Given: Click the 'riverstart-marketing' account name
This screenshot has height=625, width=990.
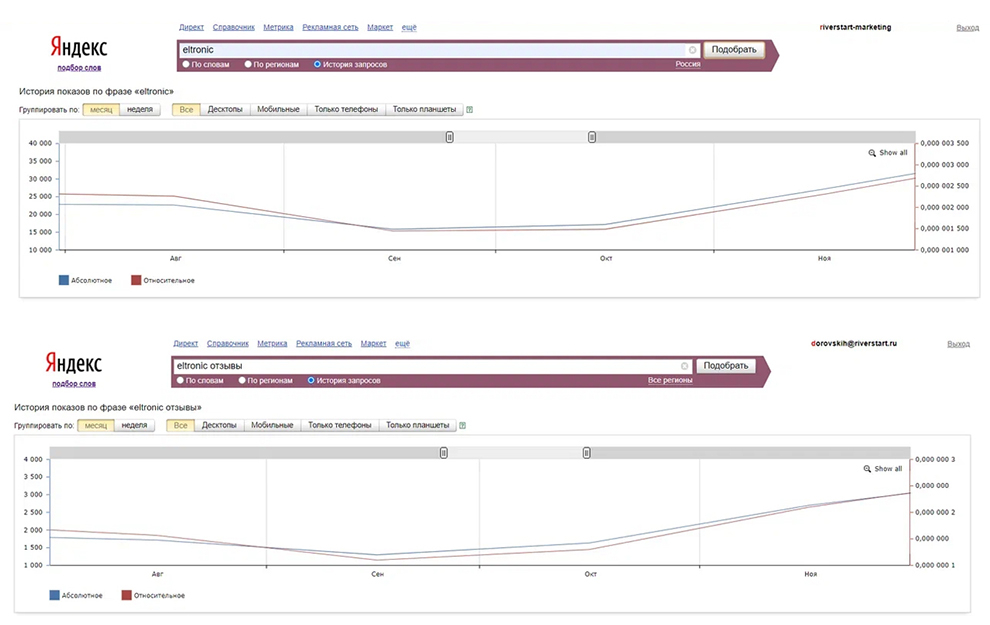Looking at the screenshot, I should pos(856,27).
